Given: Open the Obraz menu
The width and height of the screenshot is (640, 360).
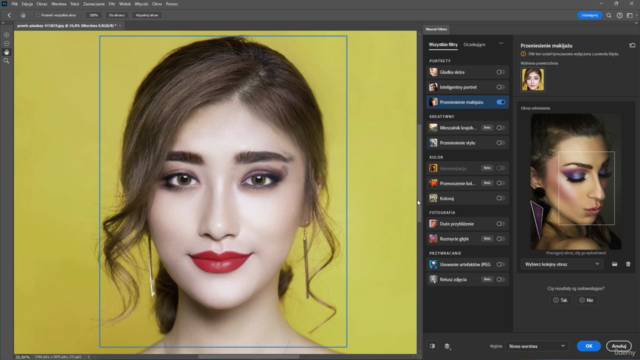Looking at the screenshot, I should tap(42, 4).
